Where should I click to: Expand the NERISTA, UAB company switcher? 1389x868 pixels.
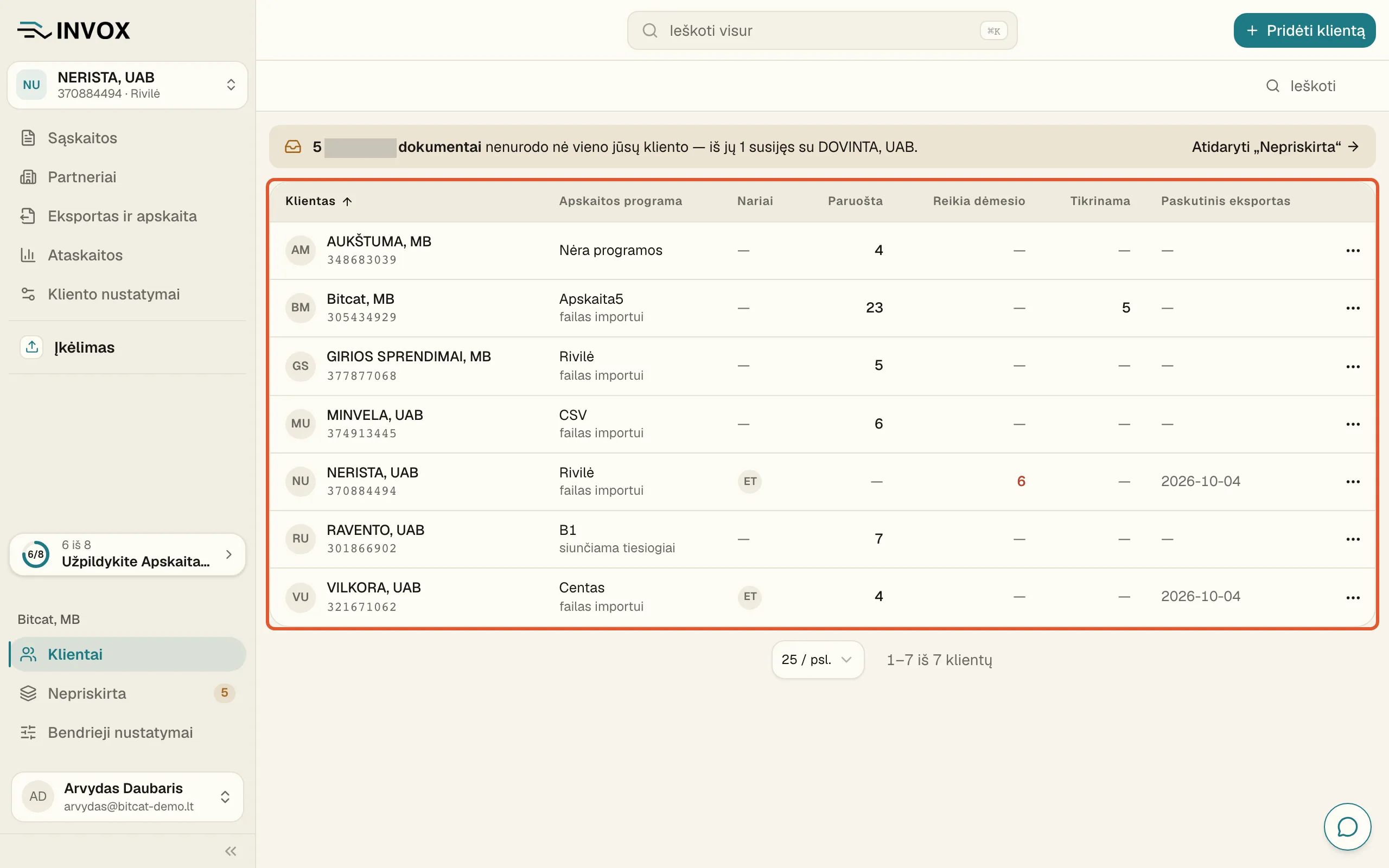point(128,85)
